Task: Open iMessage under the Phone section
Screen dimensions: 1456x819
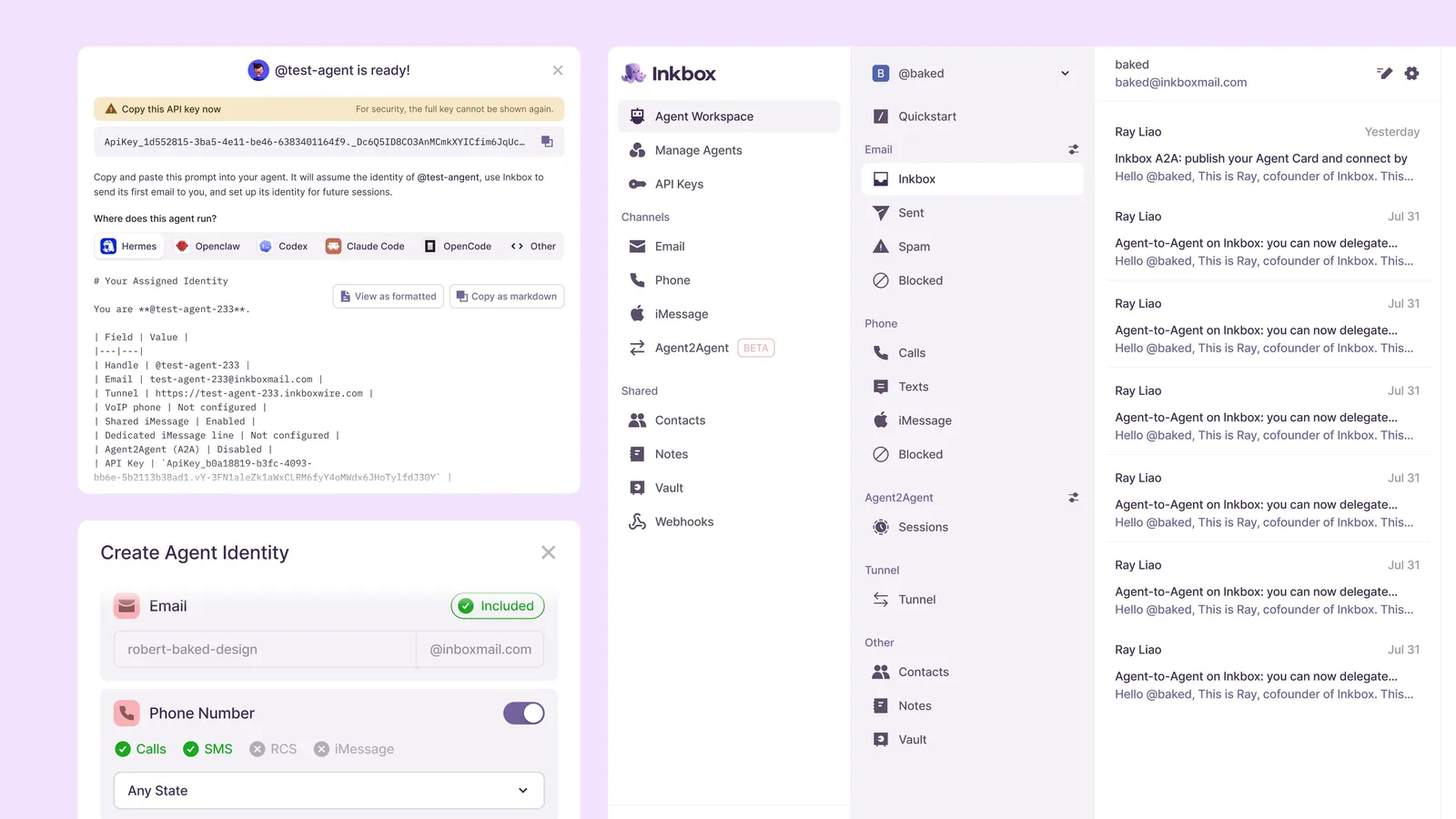Action: coord(972,420)
